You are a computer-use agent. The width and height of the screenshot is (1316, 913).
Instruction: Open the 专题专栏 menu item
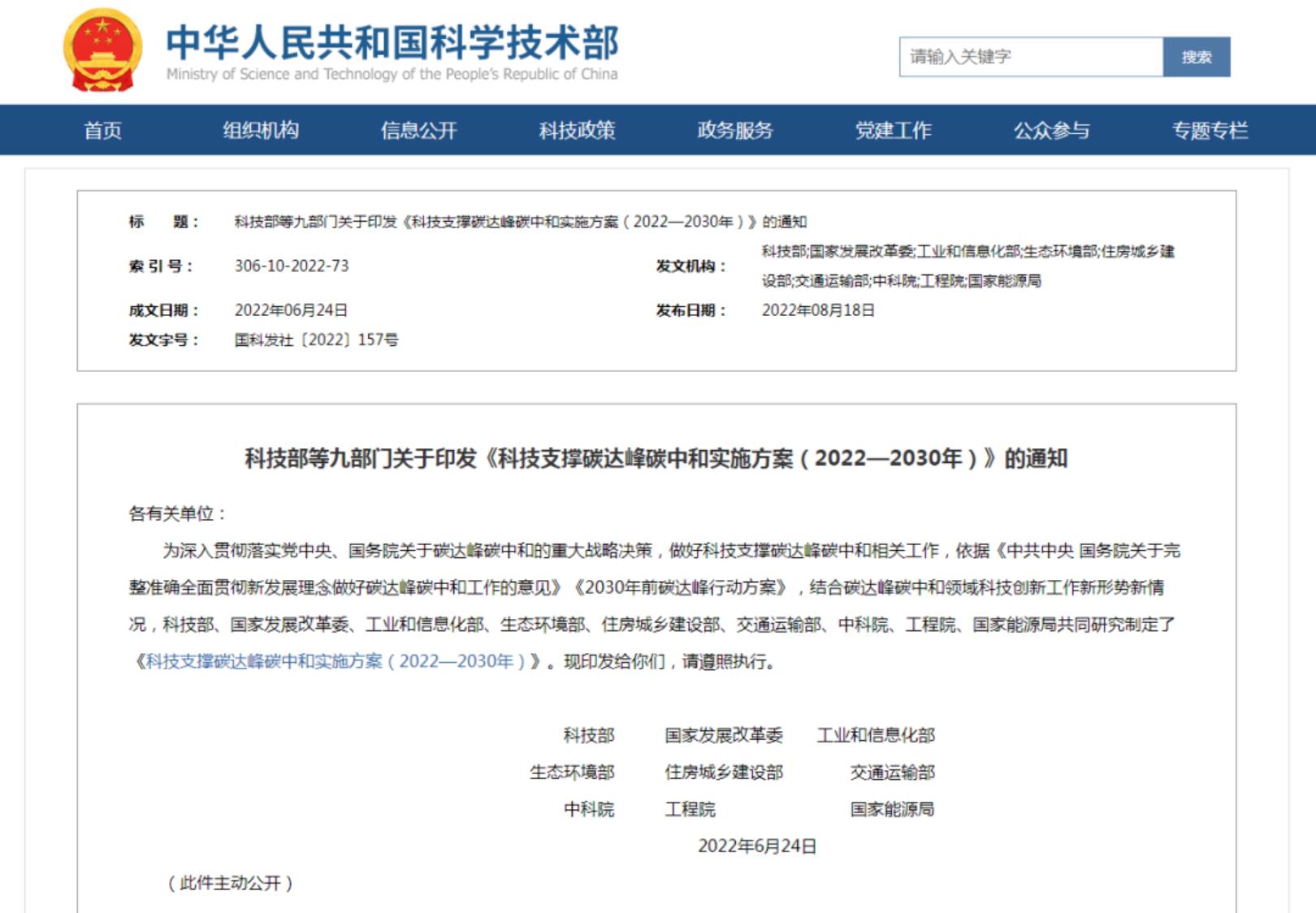1210,130
